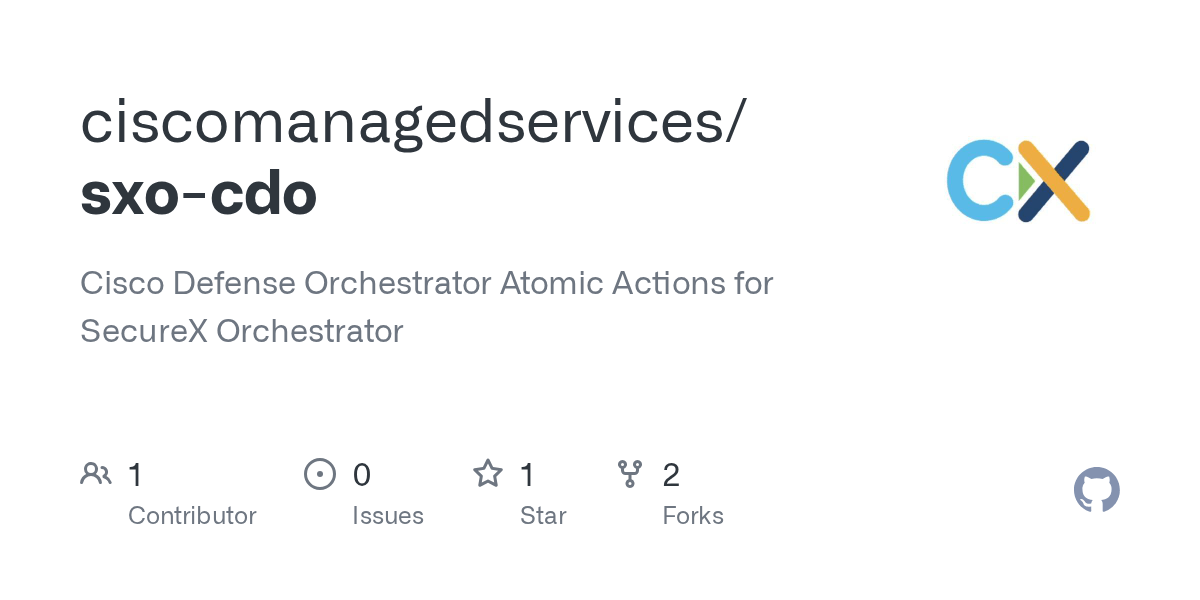This screenshot has width=1200, height=600.
Task: Open the sxo-cdo repository name
Action: pos(199,194)
